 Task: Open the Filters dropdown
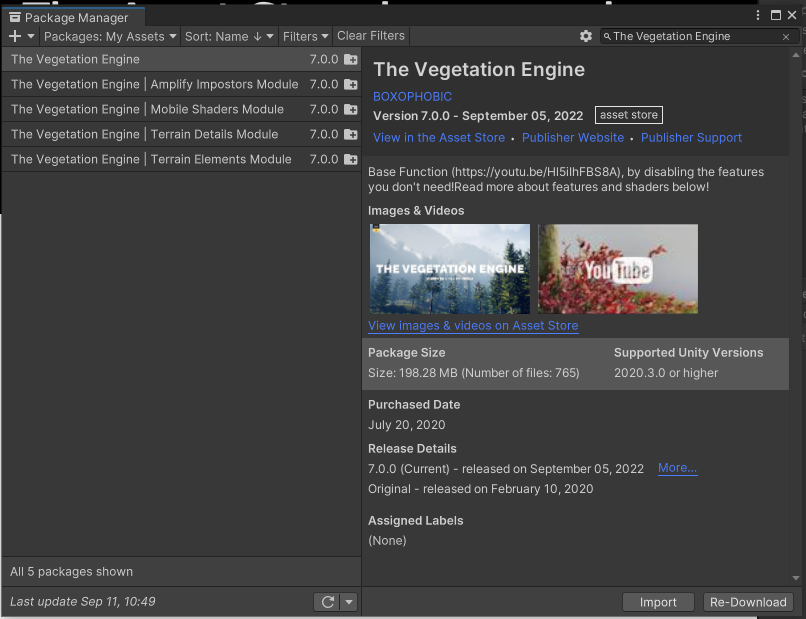(x=305, y=36)
